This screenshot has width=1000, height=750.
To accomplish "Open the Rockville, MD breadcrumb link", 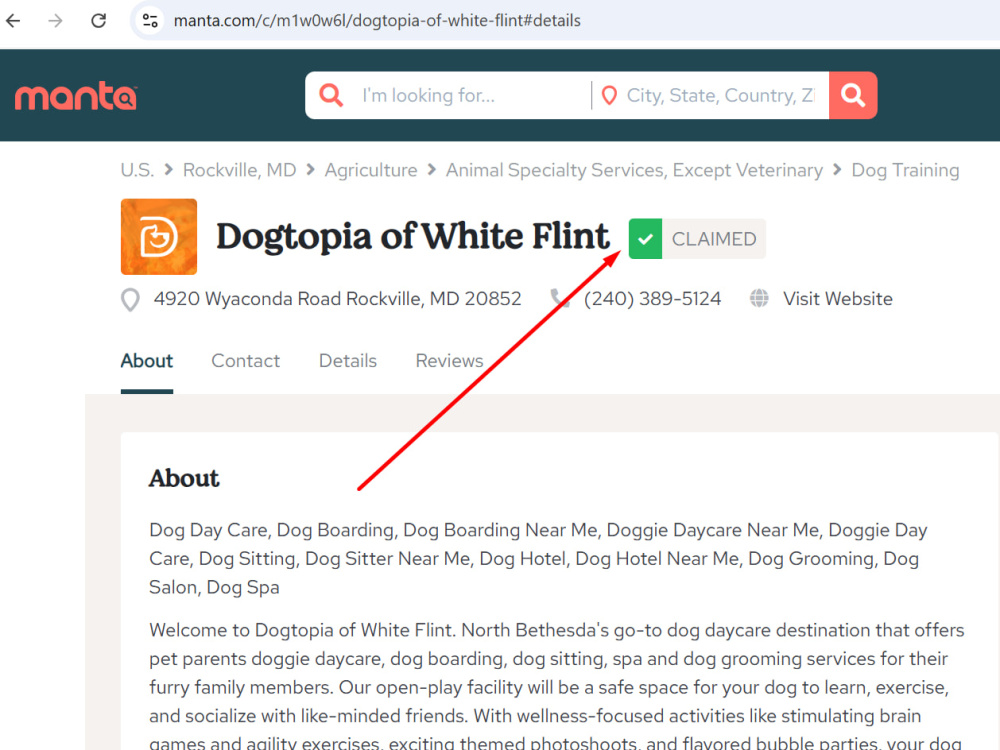I will tap(239, 170).
